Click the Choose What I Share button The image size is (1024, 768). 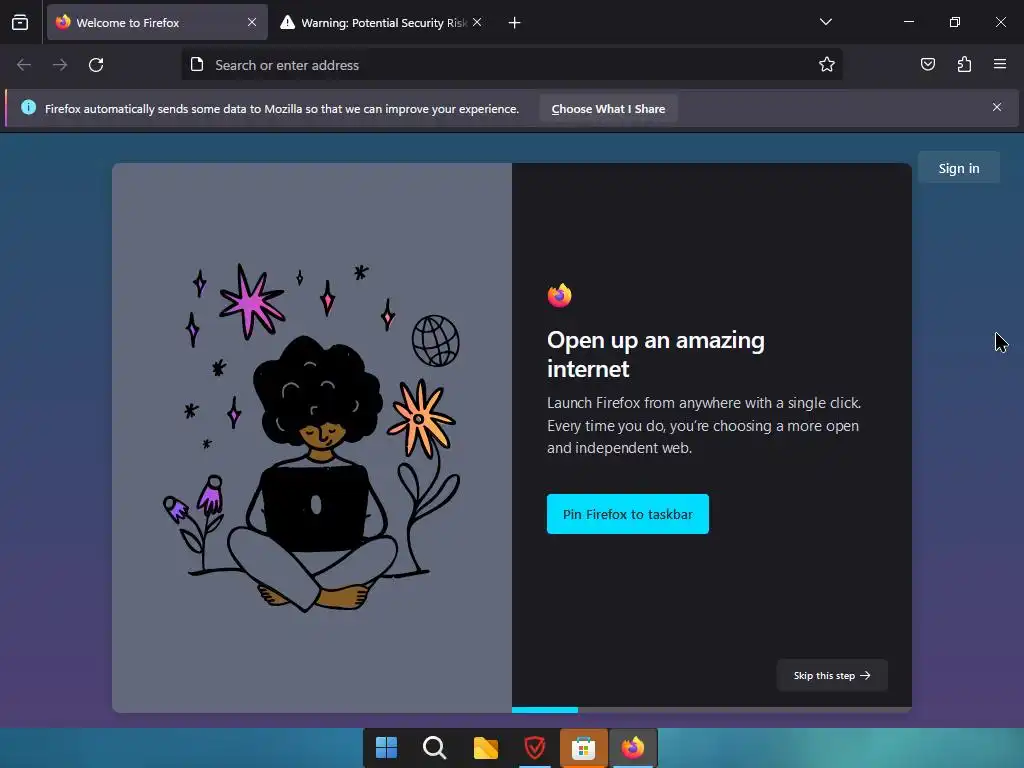(x=608, y=109)
